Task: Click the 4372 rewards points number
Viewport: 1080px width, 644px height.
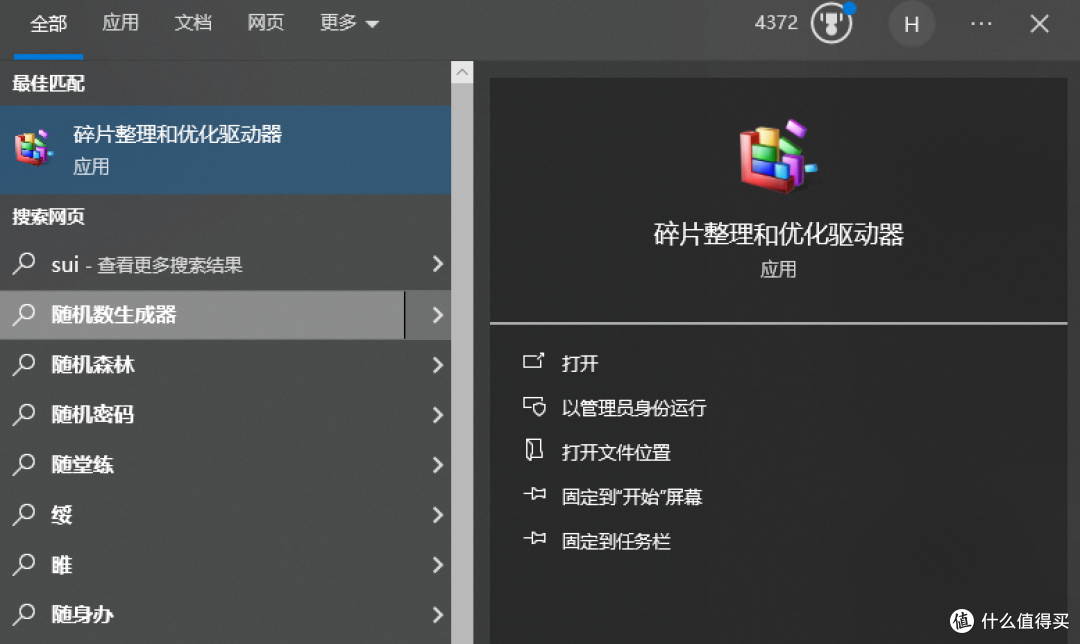Action: (x=776, y=23)
